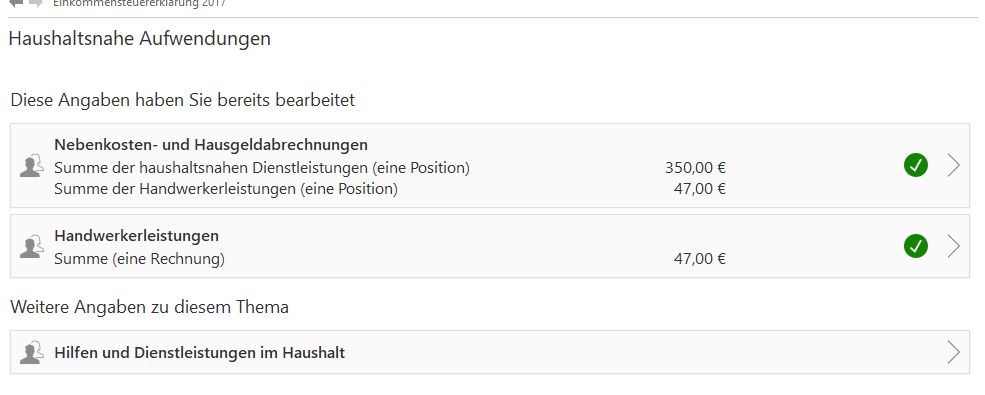Click the Haushaltsnahe Aufwendungen page title
Screen dimensions: 985x395
click(x=139, y=38)
